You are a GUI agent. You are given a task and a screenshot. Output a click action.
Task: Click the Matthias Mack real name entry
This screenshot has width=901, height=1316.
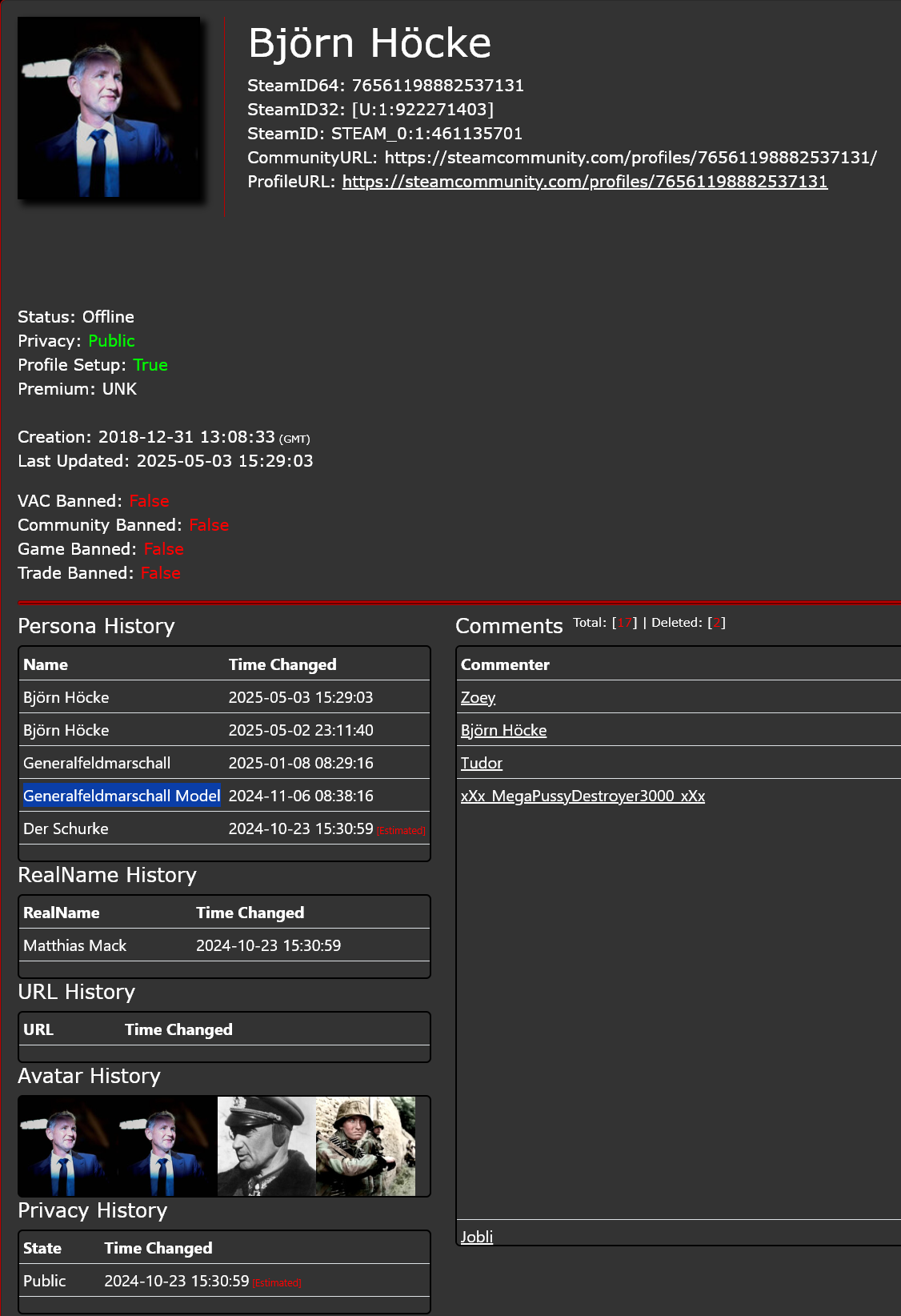(x=75, y=946)
